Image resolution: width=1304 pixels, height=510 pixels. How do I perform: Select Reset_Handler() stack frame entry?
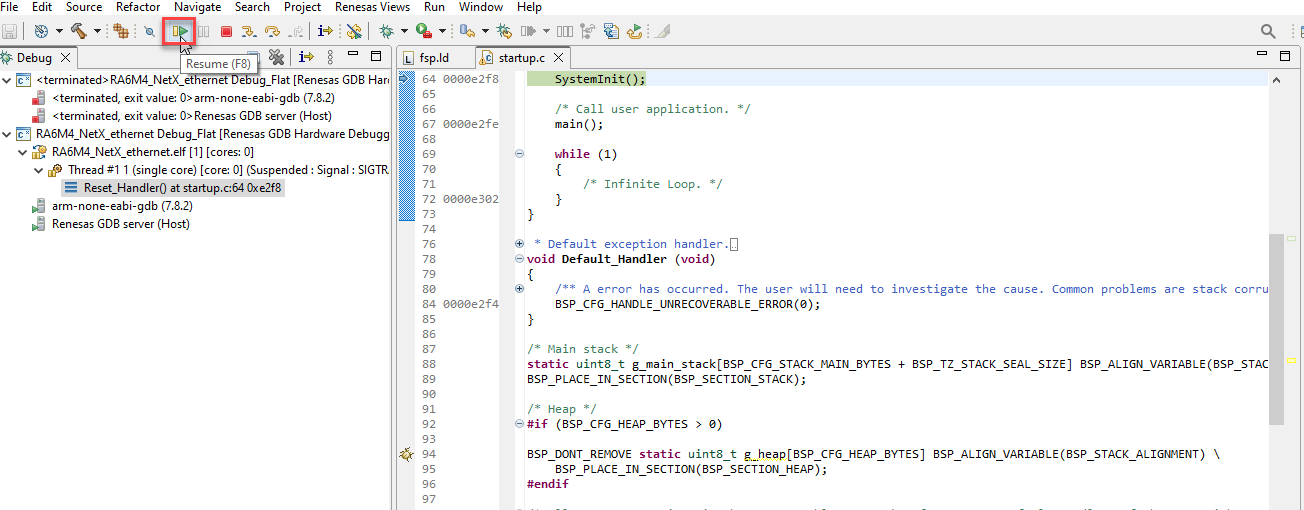[x=182, y=188]
